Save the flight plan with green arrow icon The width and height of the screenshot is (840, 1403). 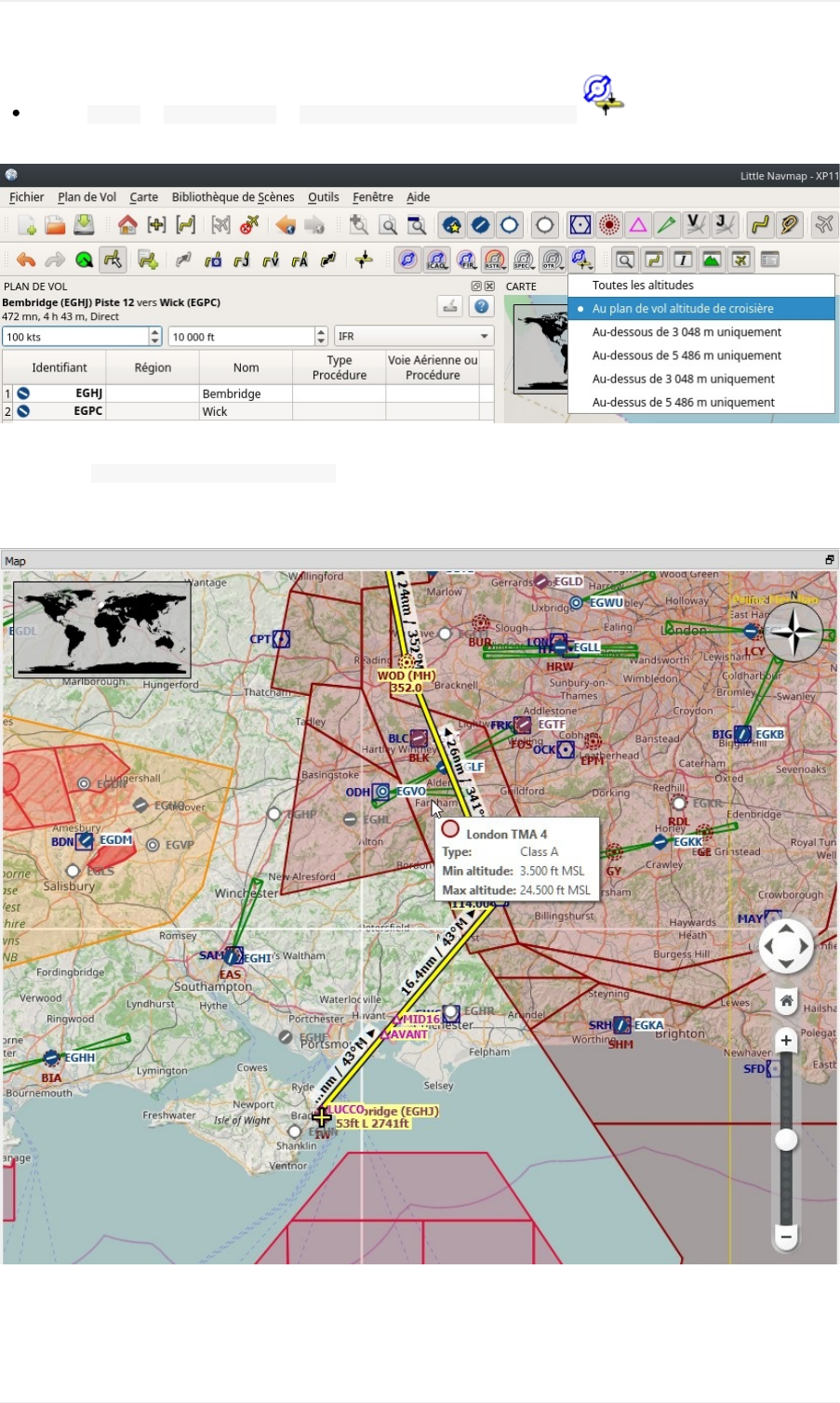point(84,225)
